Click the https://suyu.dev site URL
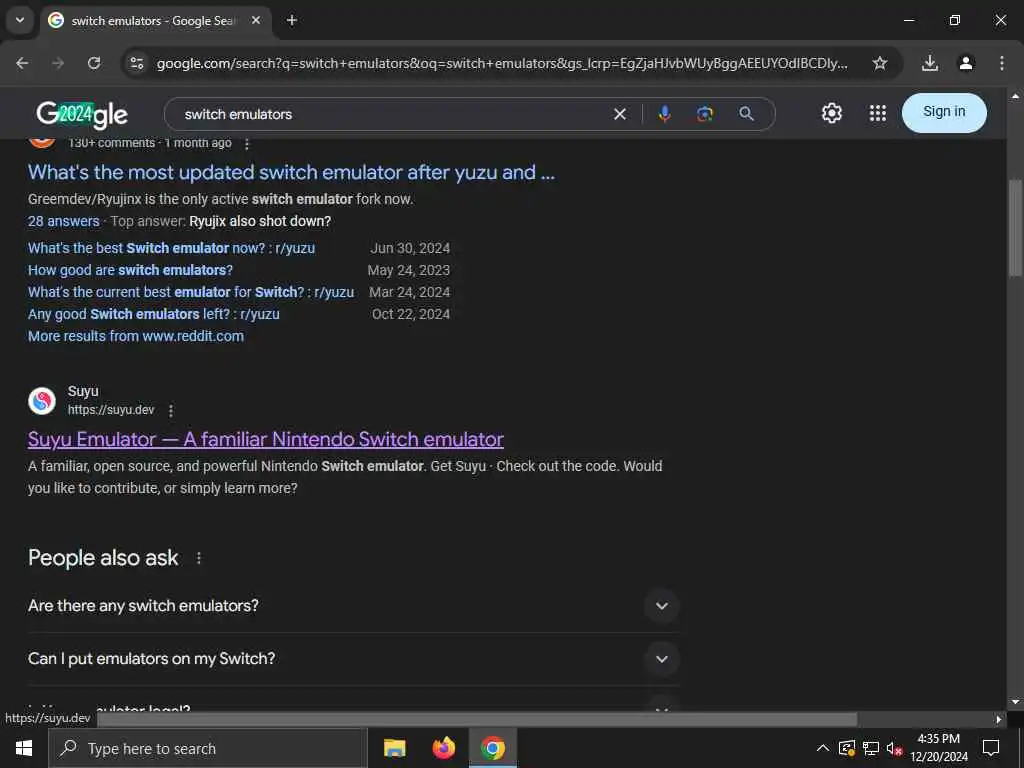Viewport: 1024px width, 768px height. (x=111, y=410)
